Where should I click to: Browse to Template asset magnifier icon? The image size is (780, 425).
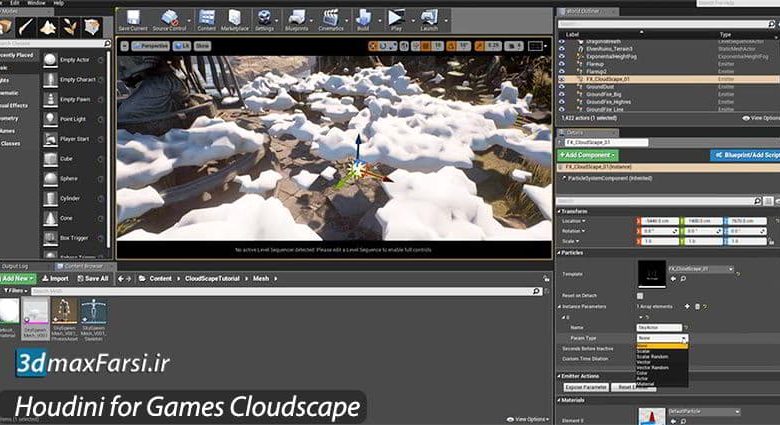683,279
